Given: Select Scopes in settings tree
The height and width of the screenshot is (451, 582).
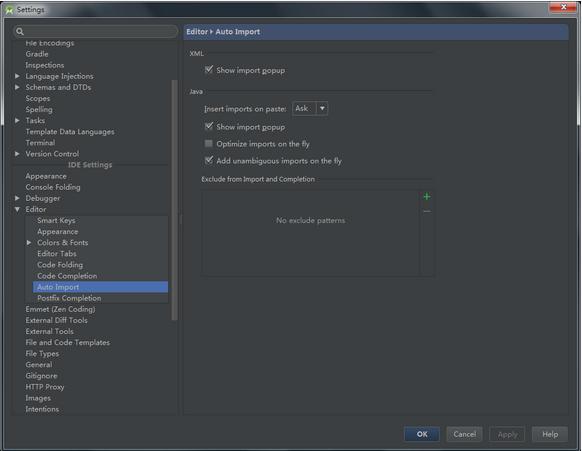Looking at the screenshot, I should 37,98.
